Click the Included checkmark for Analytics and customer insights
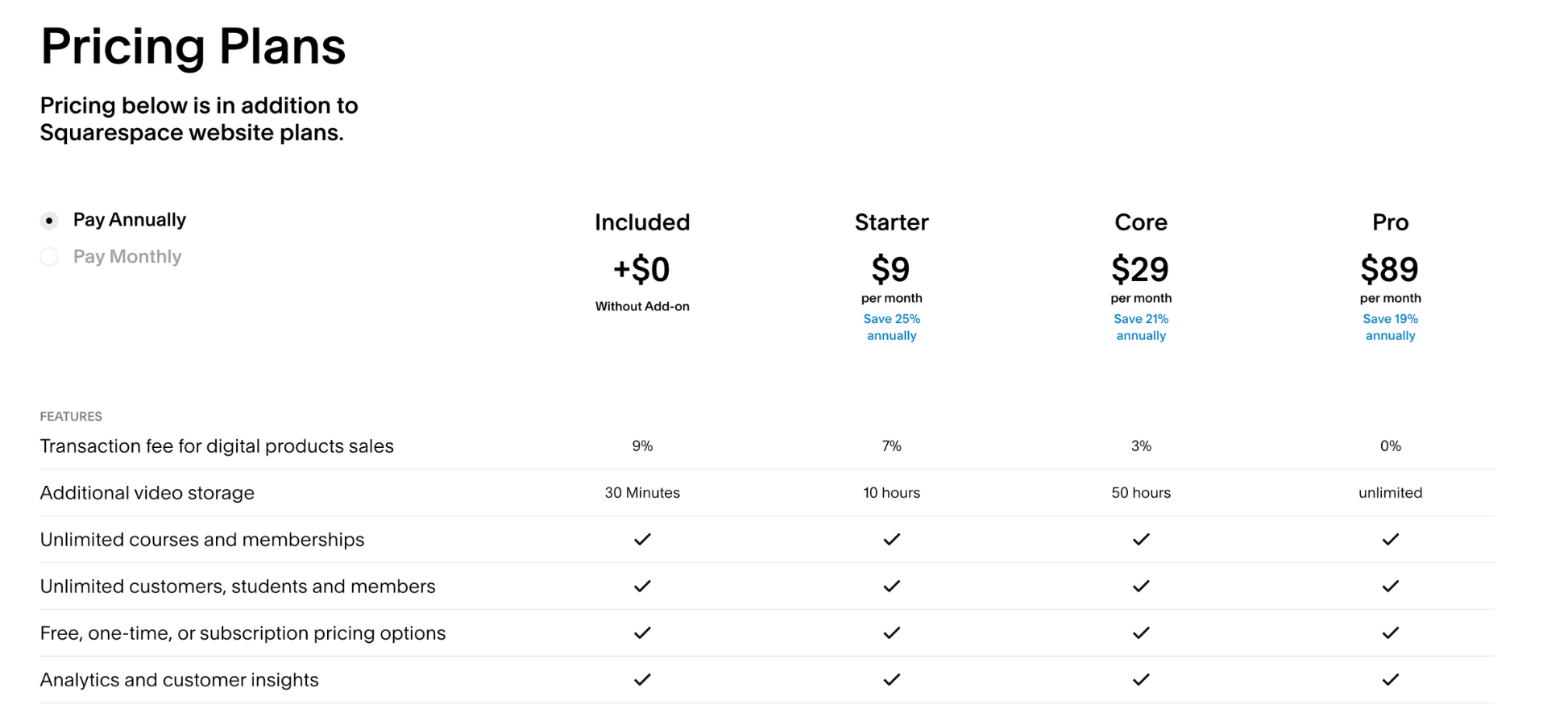This screenshot has width=1568, height=717. [642, 679]
